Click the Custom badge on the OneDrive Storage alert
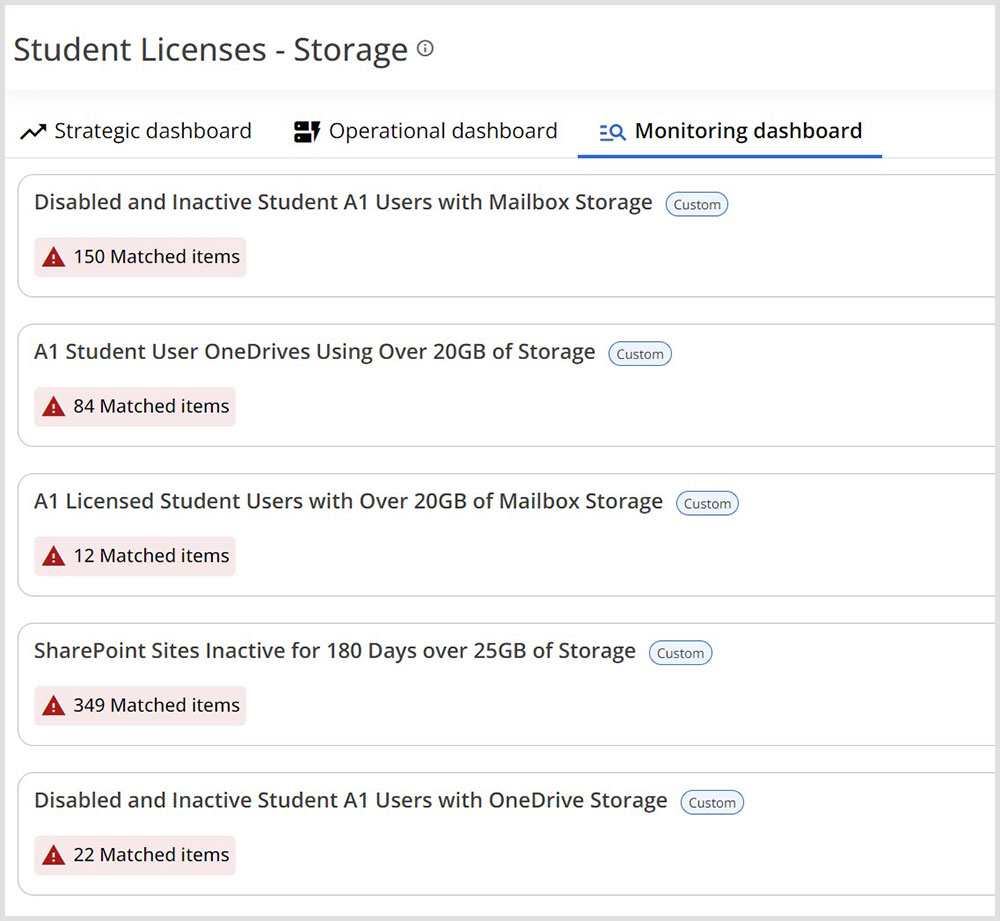Screen dimensions: 1000x921 point(711,802)
